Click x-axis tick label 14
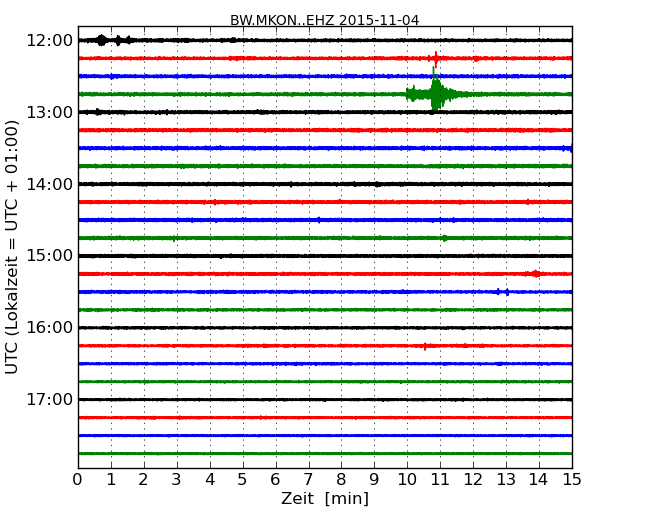The height and width of the screenshot is (520, 650). click(x=539, y=480)
